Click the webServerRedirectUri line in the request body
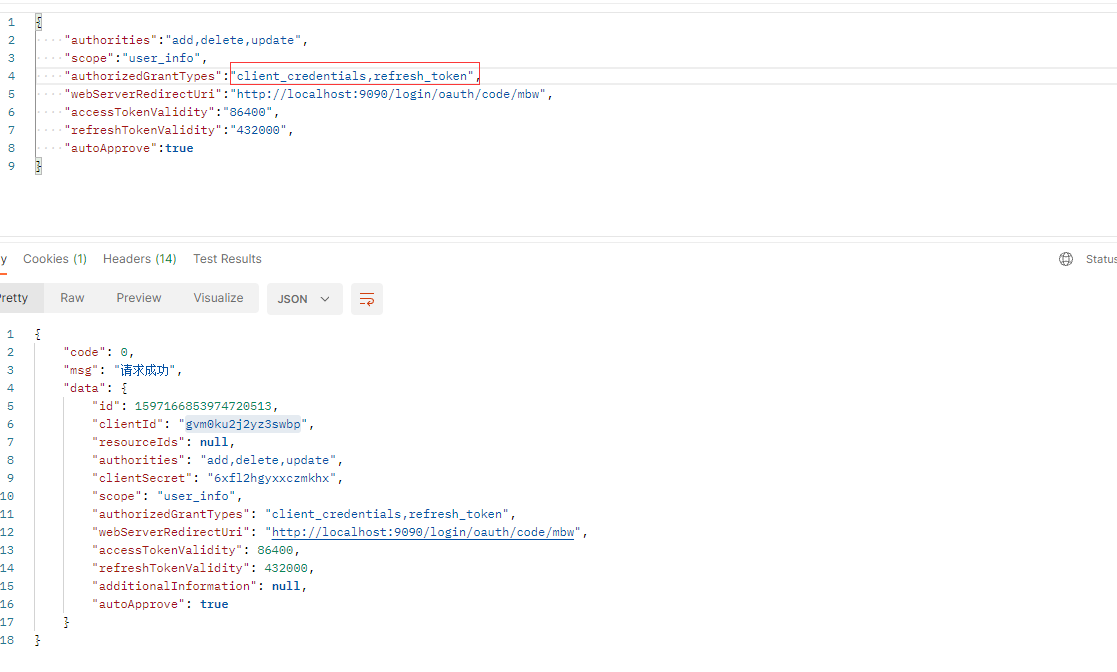This screenshot has width=1117, height=672. (x=308, y=94)
